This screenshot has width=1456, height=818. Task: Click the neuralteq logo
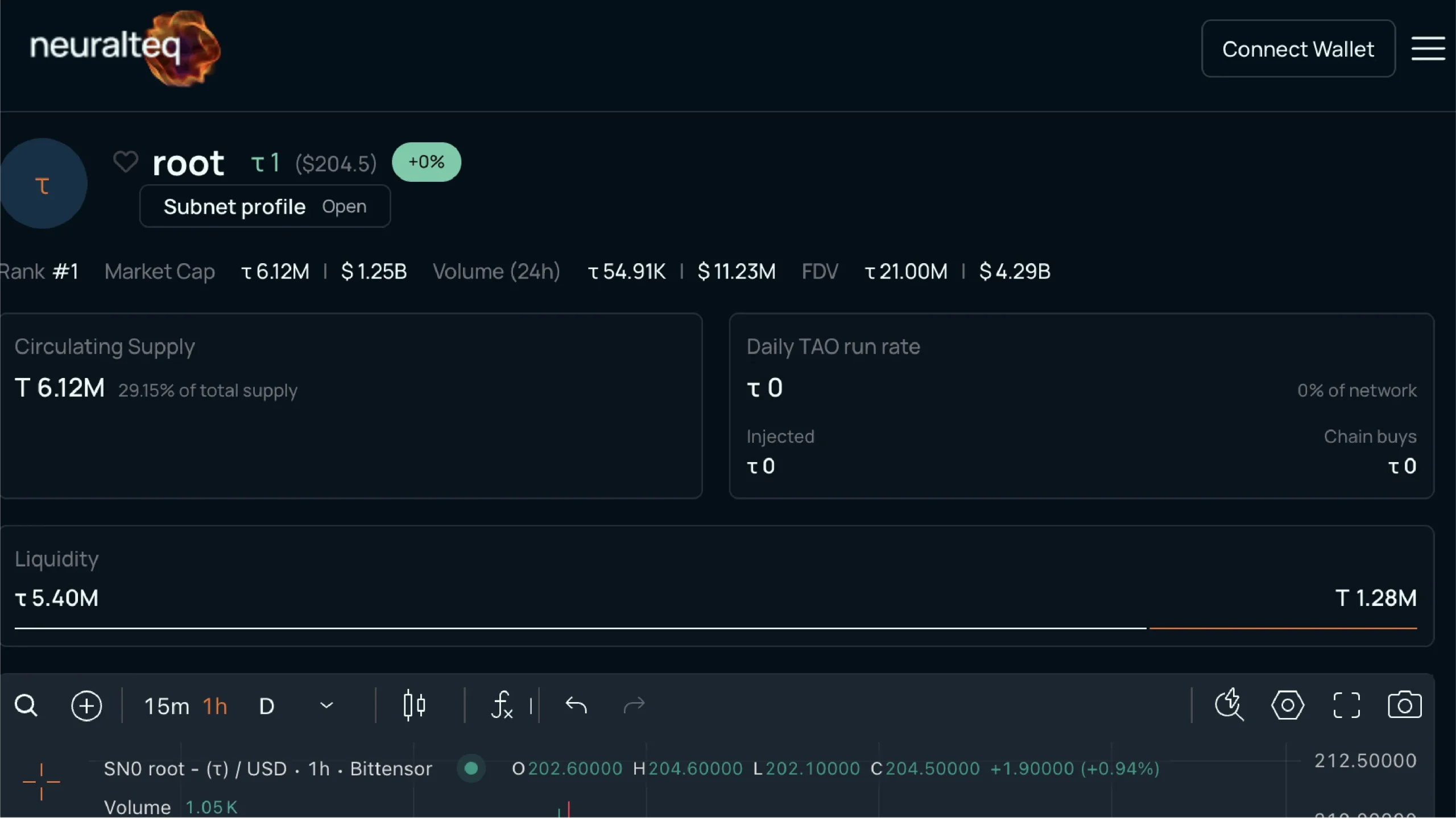(x=125, y=48)
